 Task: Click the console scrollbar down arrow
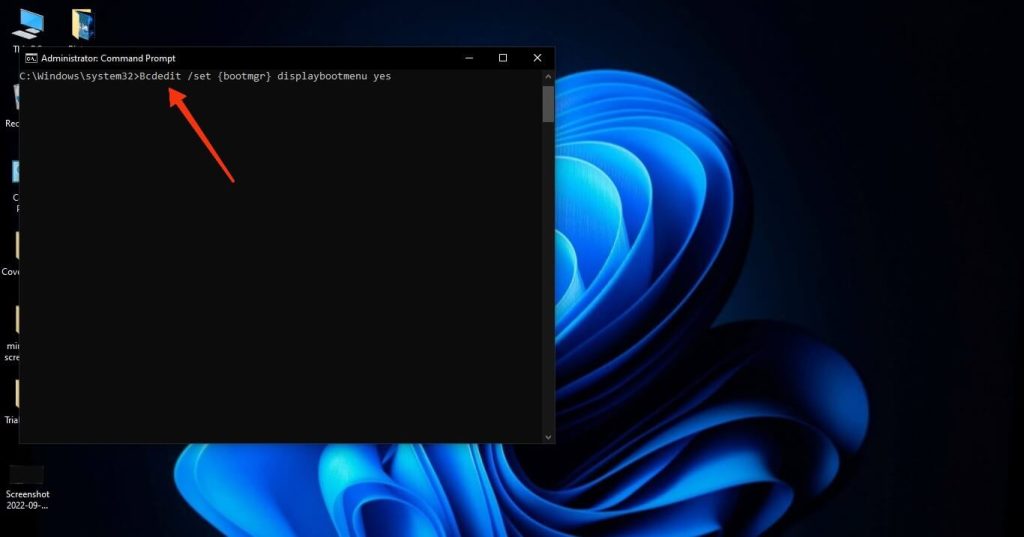[548, 437]
